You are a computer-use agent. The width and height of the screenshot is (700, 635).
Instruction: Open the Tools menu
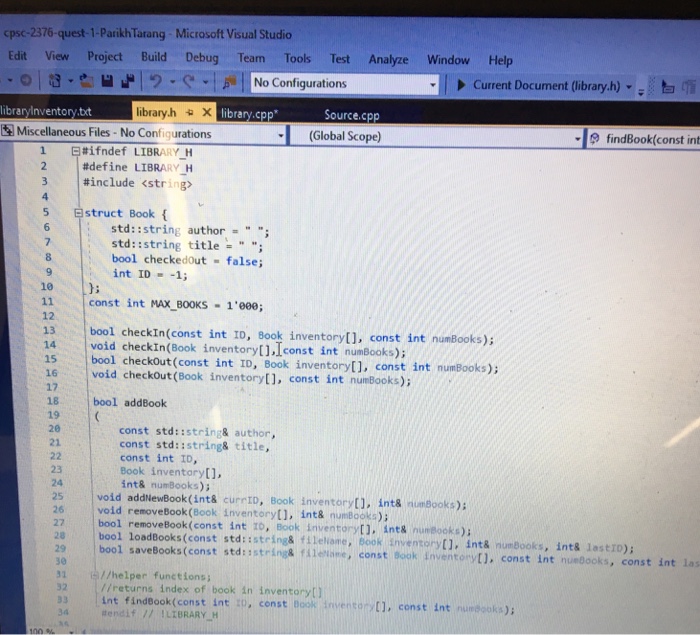(297, 58)
